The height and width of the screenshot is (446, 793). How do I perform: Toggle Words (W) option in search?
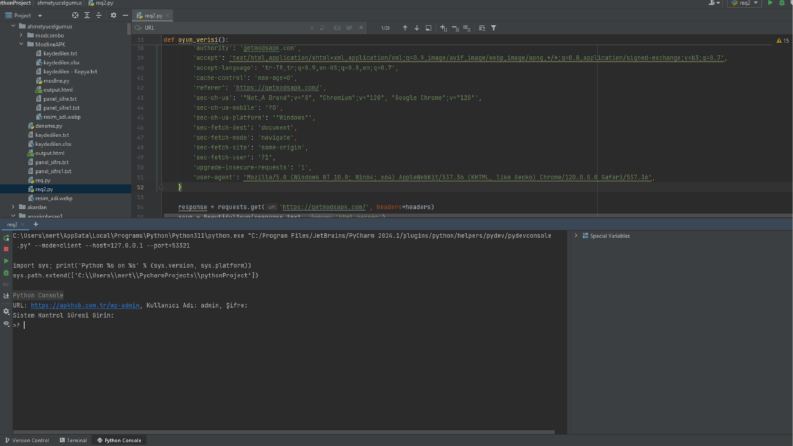tap(349, 28)
